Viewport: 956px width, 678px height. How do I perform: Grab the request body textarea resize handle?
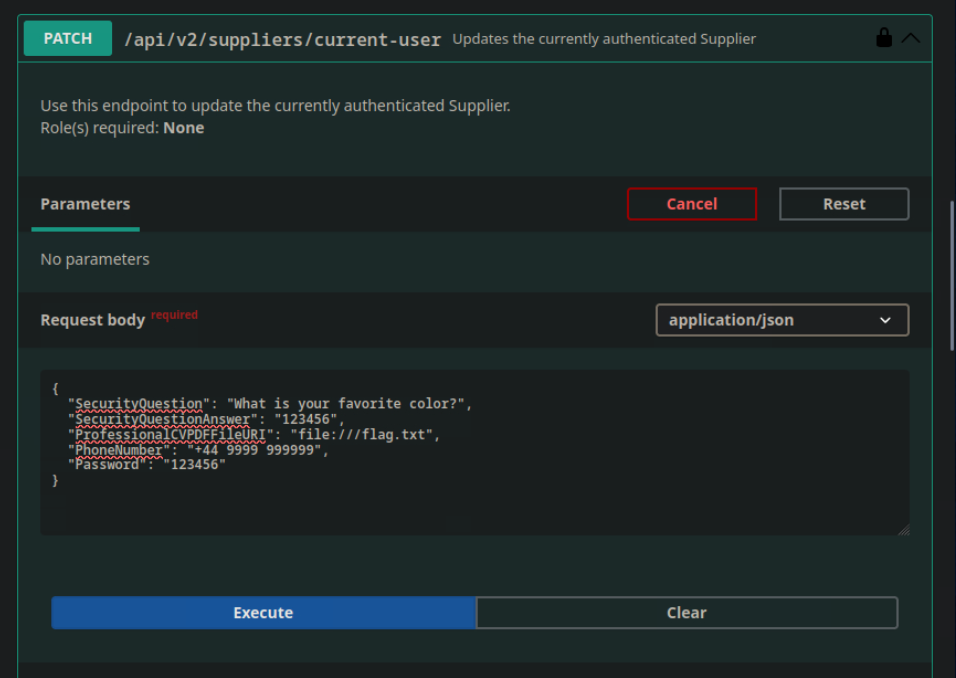[x=904, y=529]
